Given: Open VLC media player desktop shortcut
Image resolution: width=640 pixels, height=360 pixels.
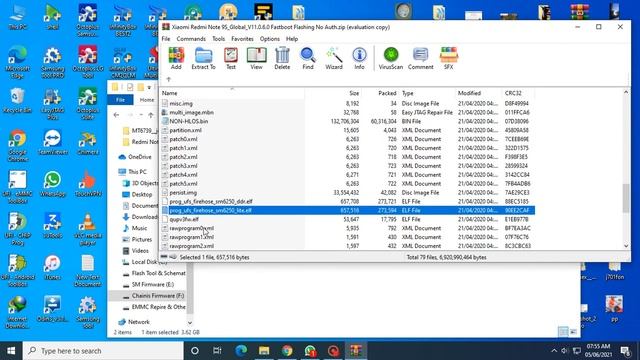Looking at the screenshot, I should coord(88,229).
